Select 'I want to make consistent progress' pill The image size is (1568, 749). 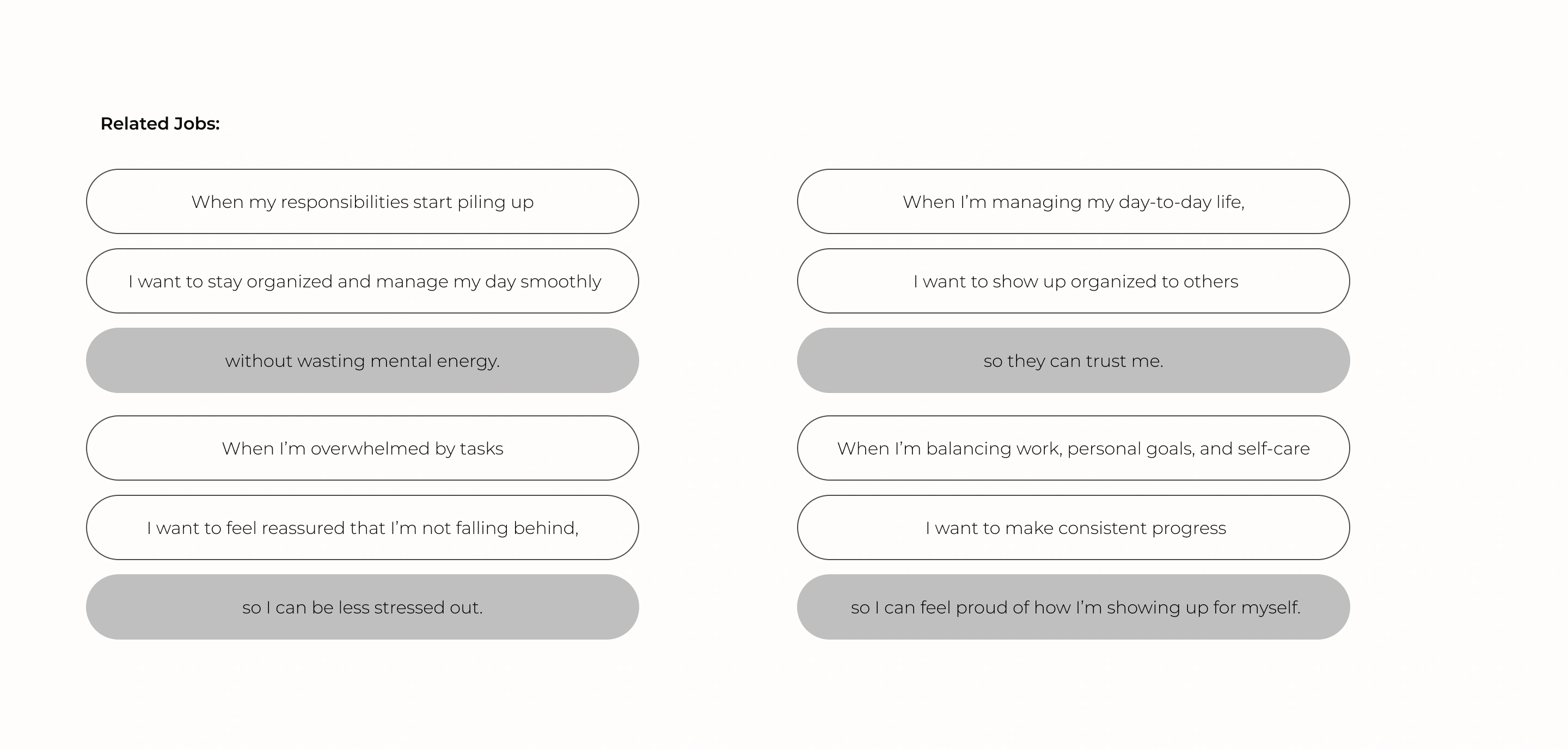1073,527
